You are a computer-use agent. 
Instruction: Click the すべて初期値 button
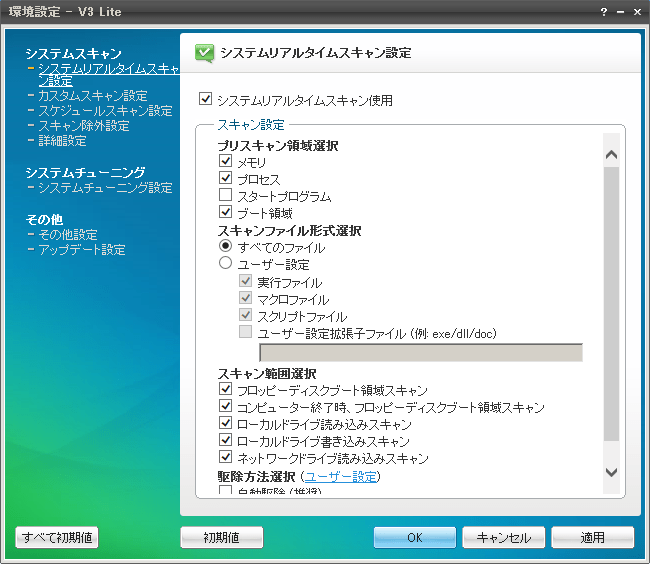point(57,537)
